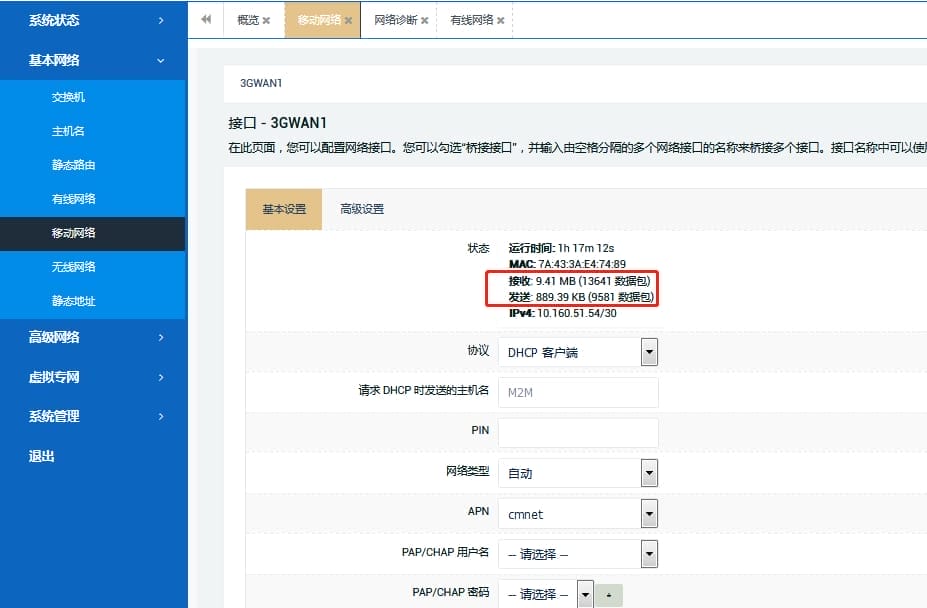Collapse the tab bar using the double-arrow icon
The height and width of the screenshot is (608, 927).
tap(206, 19)
